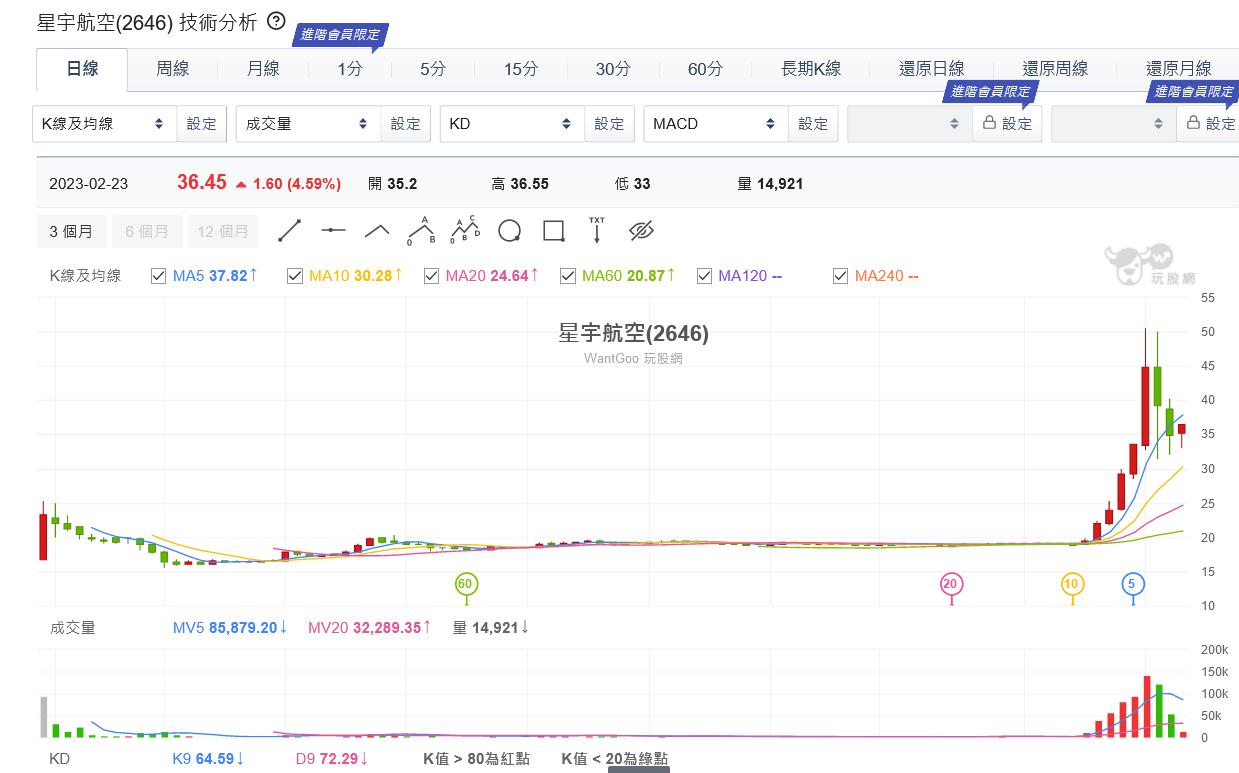Select the horizontal line drawing tool
Image resolution: width=1239 pixels, height=773 pixels.
pyautogui.click(x=333, y=231)
